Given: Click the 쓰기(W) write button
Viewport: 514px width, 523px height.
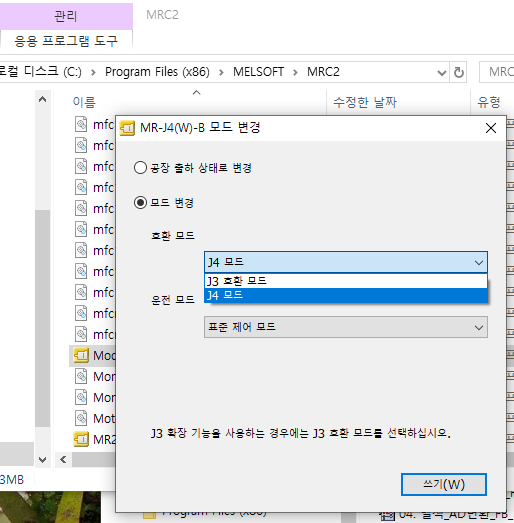Looking at the screenshot, I should [x=444, y=484].
